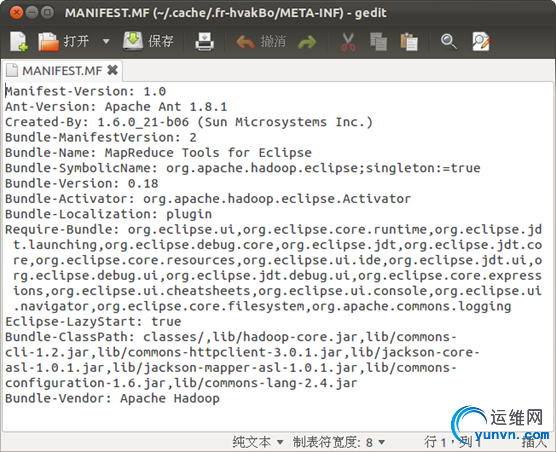Open Find and Replace icon
The height and width of the screenshot is (452, 556).
pyautogui.click(x=481, y=42)
